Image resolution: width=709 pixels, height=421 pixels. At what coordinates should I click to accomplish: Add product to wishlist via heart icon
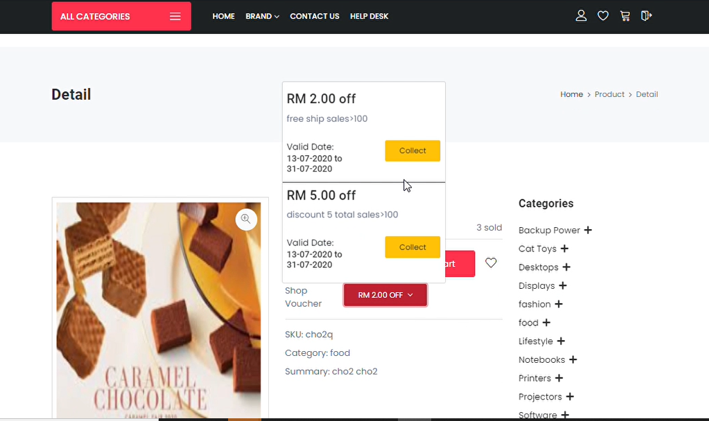[491, 262]
